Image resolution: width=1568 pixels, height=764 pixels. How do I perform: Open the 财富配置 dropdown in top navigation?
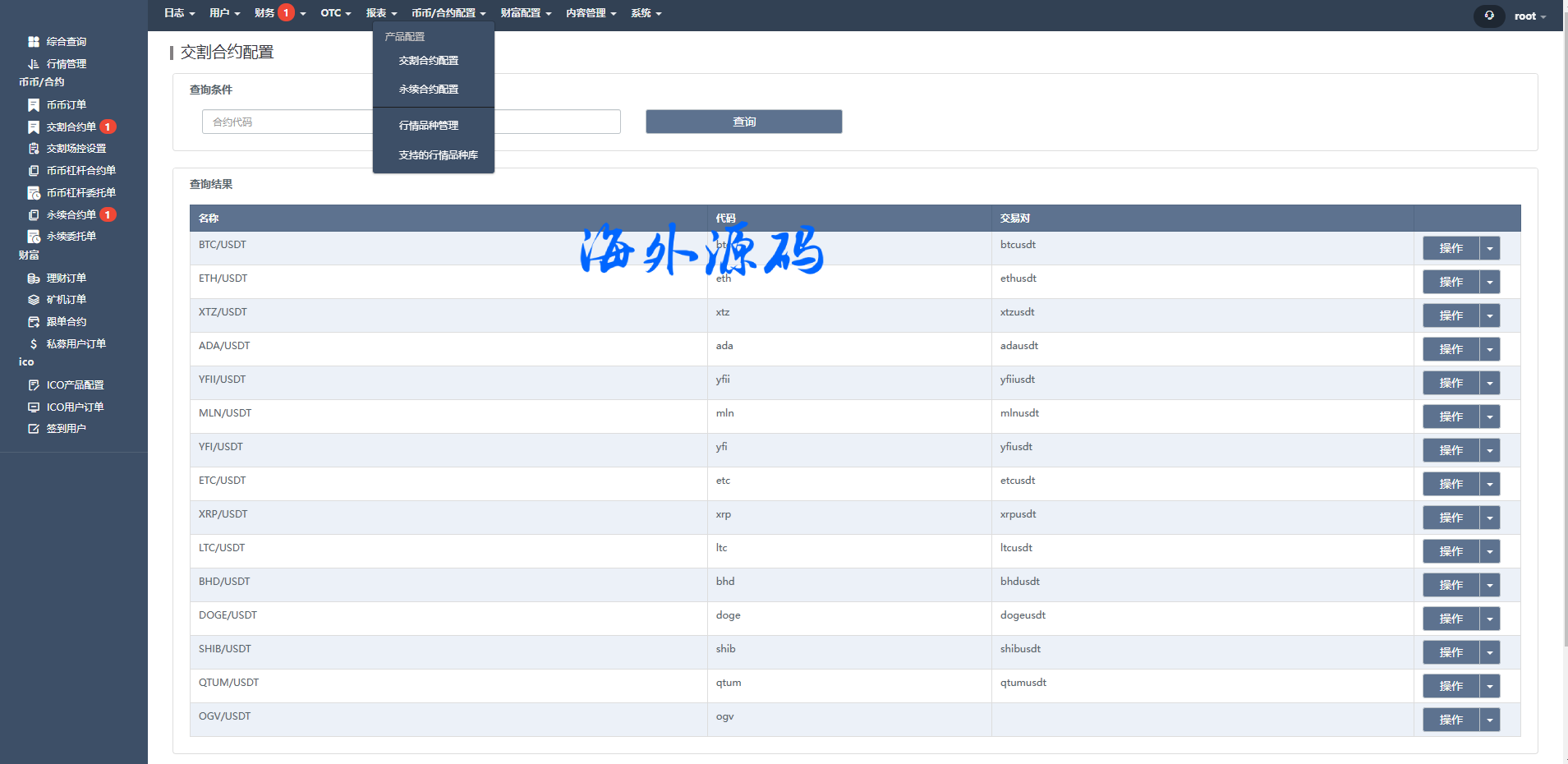[526, 13]
